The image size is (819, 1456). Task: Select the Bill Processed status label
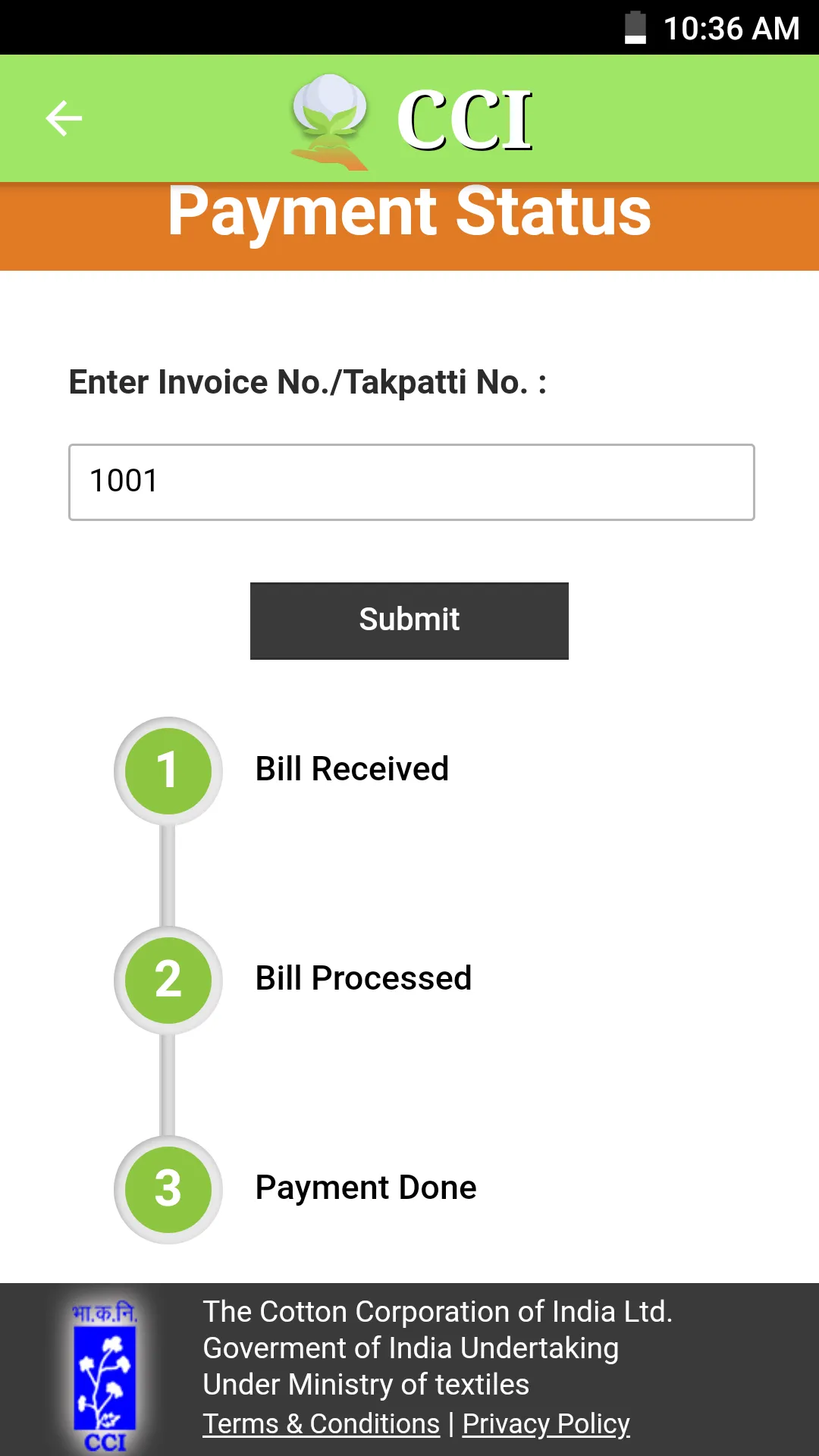[x=362, y=978]
